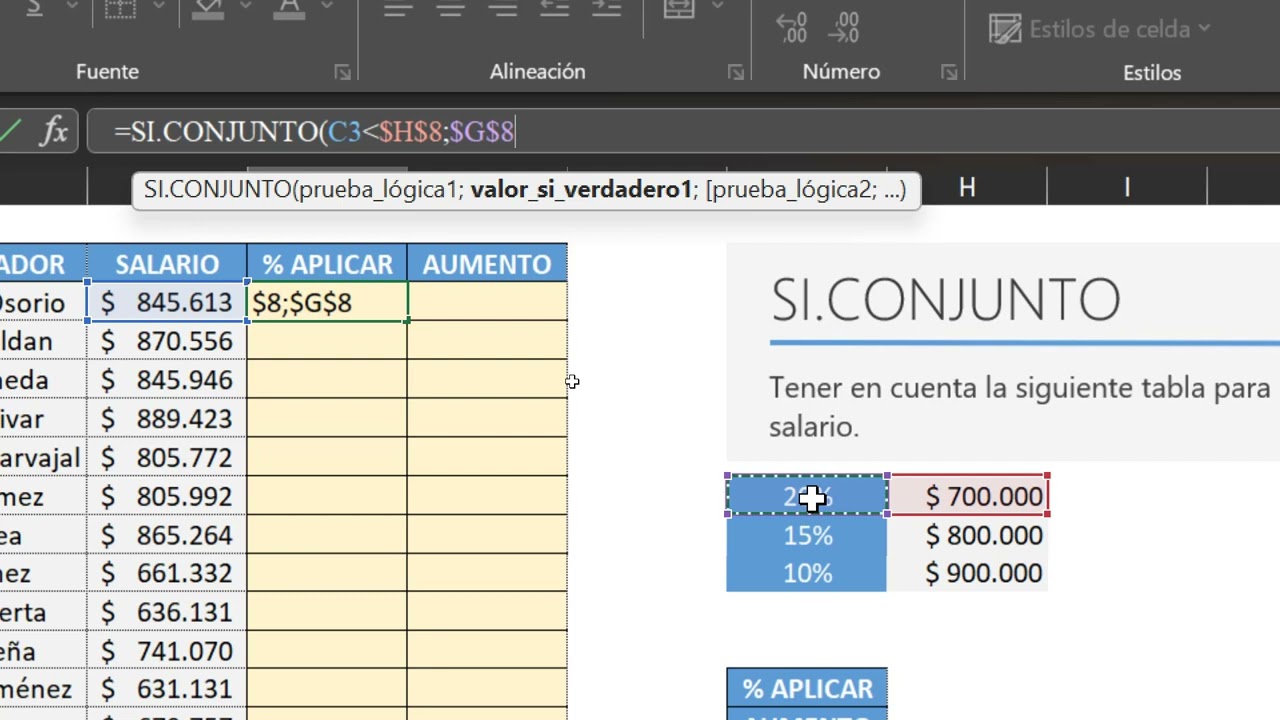1280x720 pixels.
Task: Select the salary cell $ 631.131
Action: point(167,690)
